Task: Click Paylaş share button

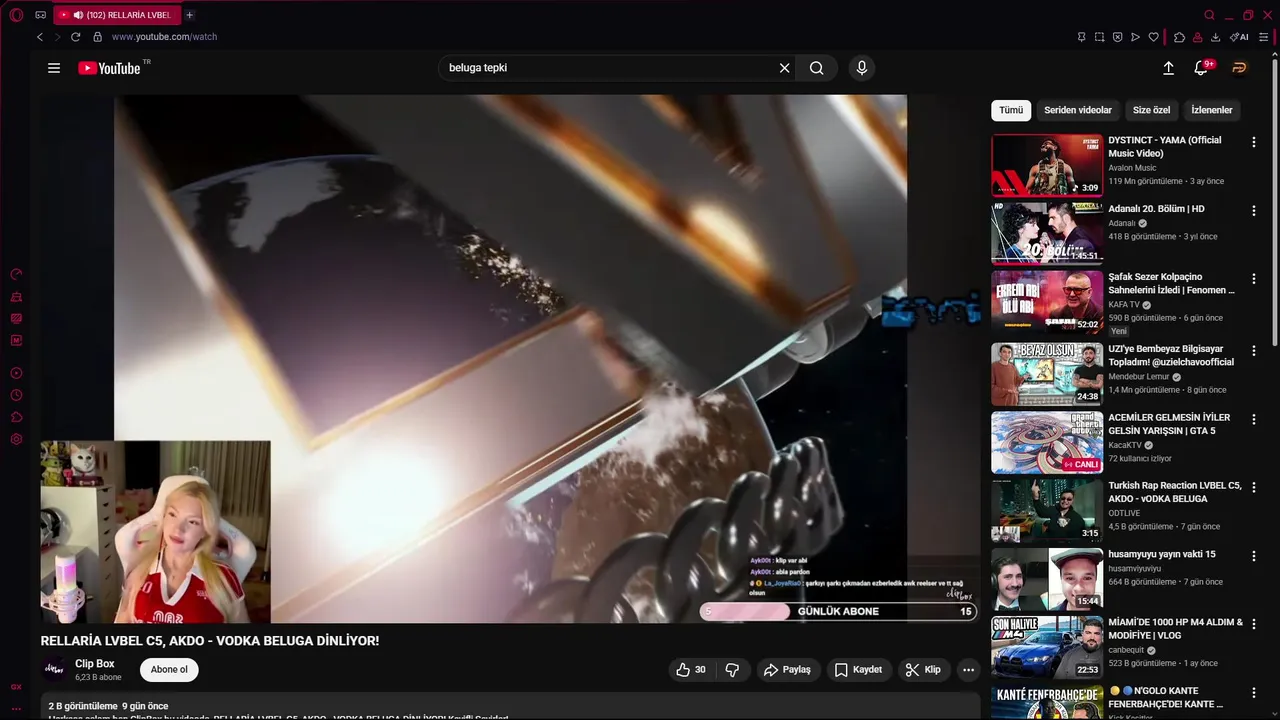Action: [788, 670]
